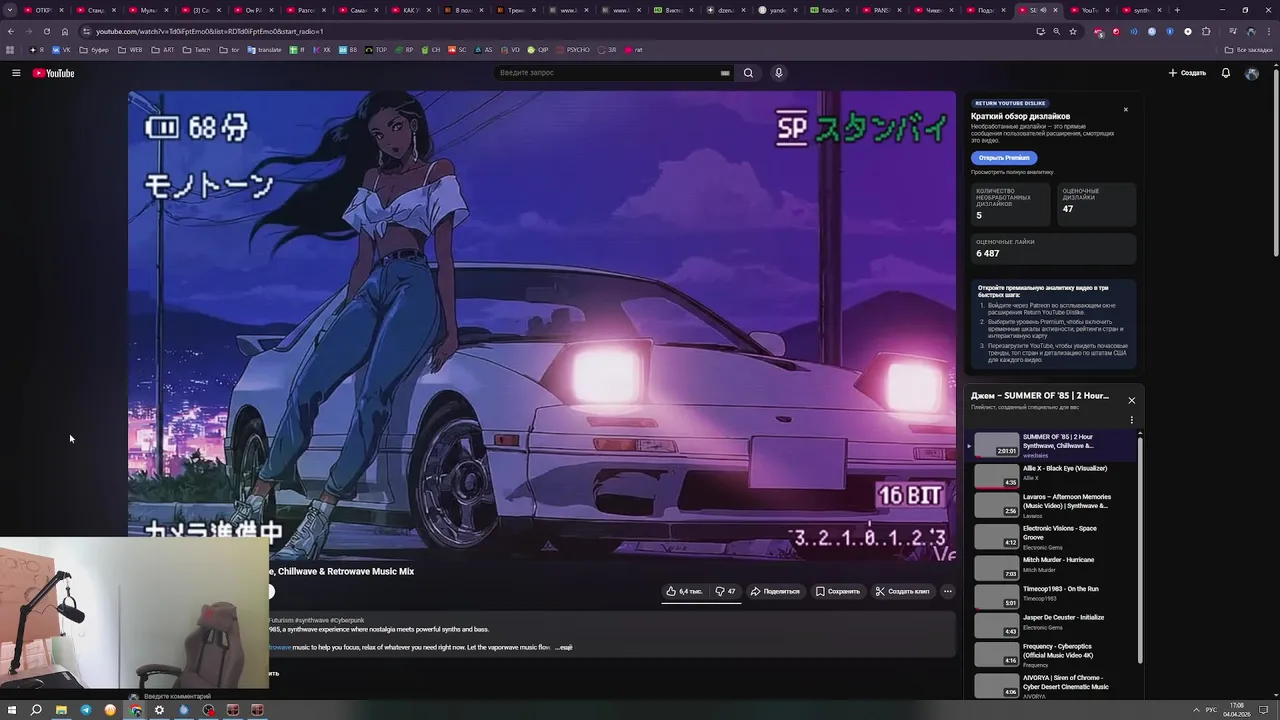Screen dimensions: 1280x720
Task: Open the Twitch bookmarks folder
Action: pos(197,49)
